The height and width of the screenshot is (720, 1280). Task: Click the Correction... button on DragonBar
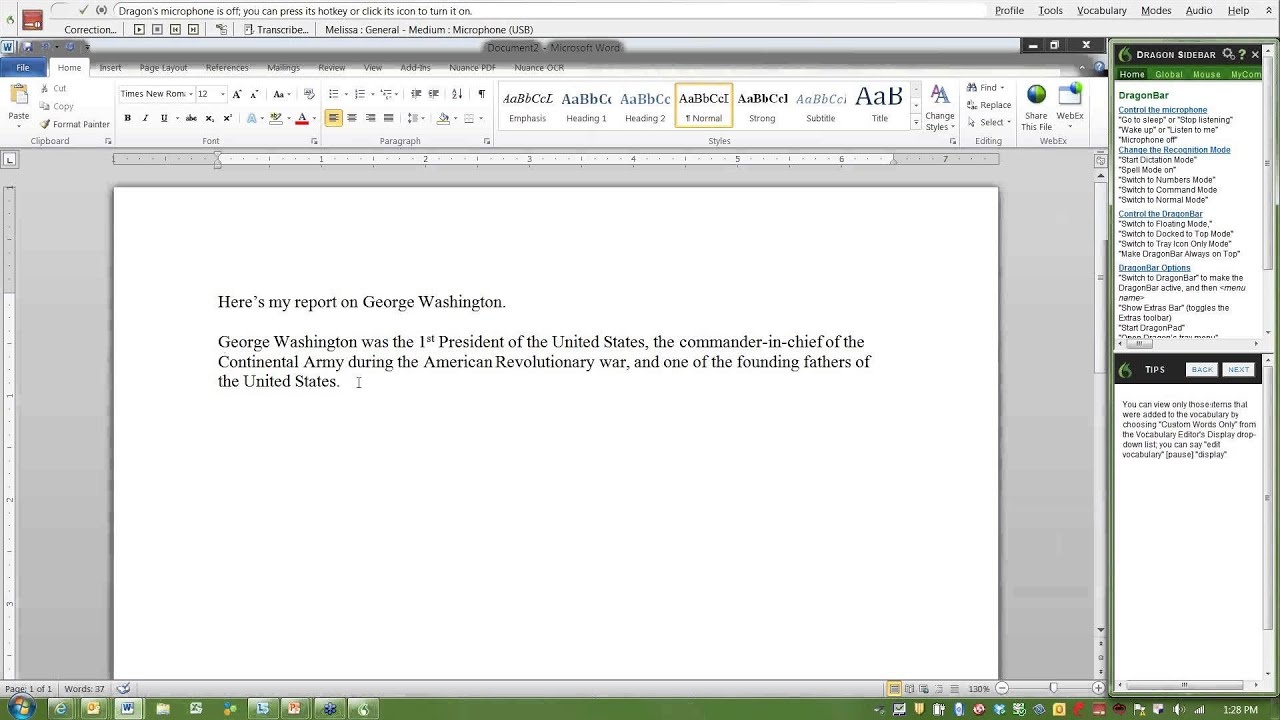point(90,30)
